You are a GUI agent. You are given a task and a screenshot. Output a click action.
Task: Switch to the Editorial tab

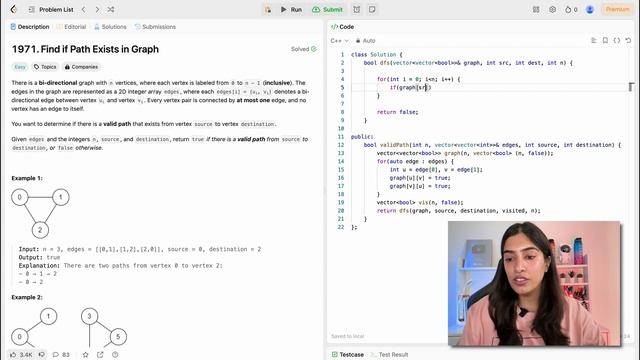[x=71, y=27]
